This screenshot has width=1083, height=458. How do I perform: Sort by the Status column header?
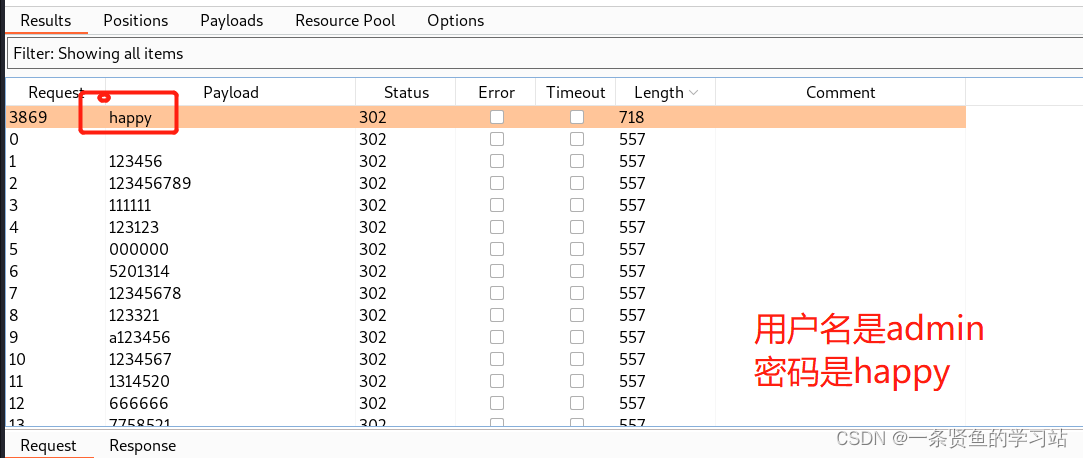[406, 93]
